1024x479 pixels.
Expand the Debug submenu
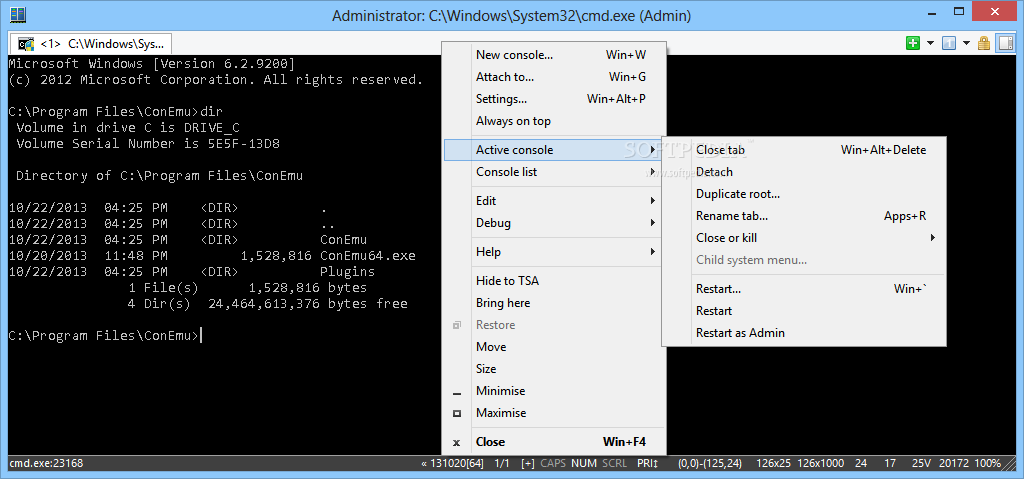[x=554, y=223]
